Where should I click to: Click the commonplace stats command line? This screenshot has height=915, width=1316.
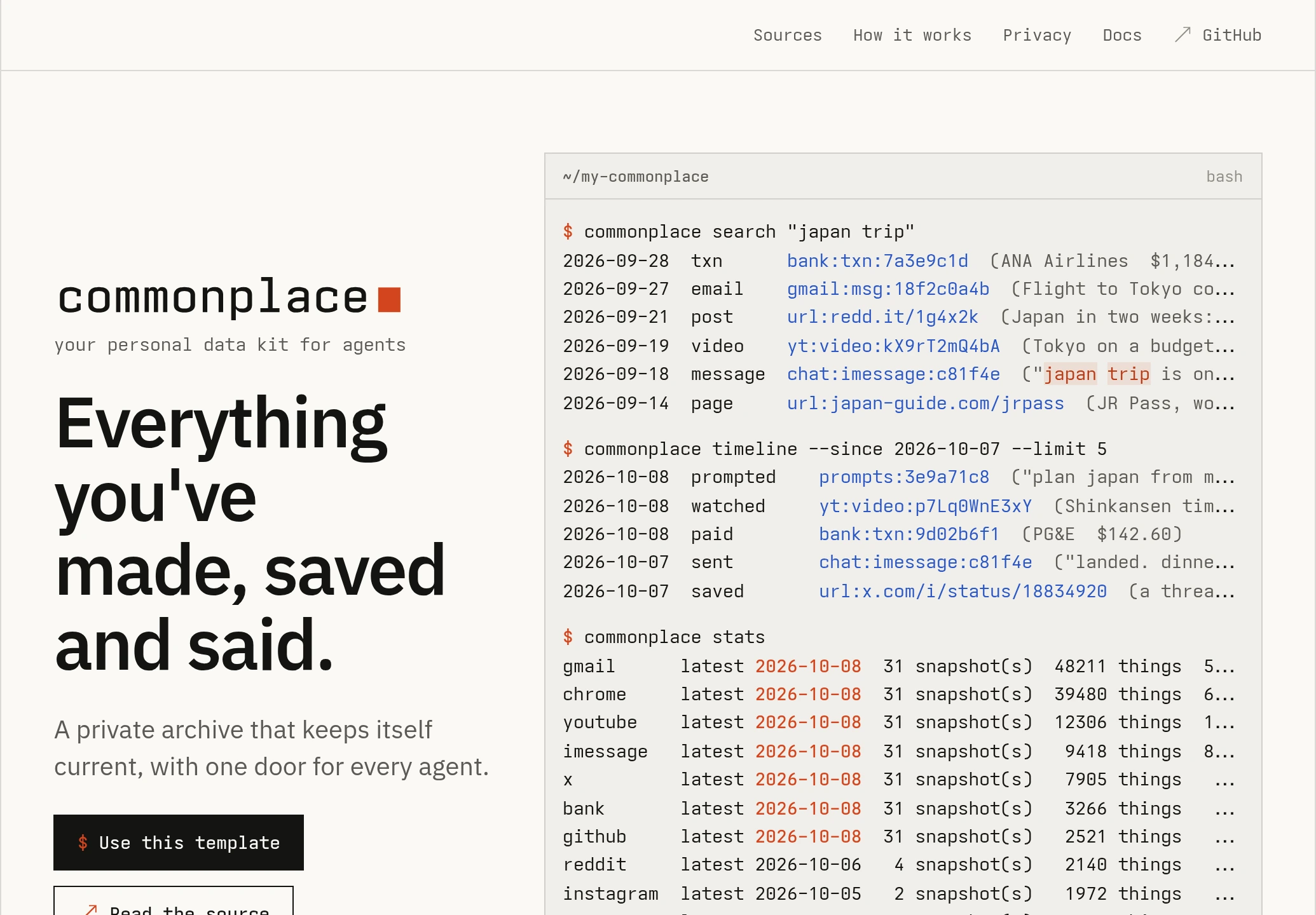[675, 637]
